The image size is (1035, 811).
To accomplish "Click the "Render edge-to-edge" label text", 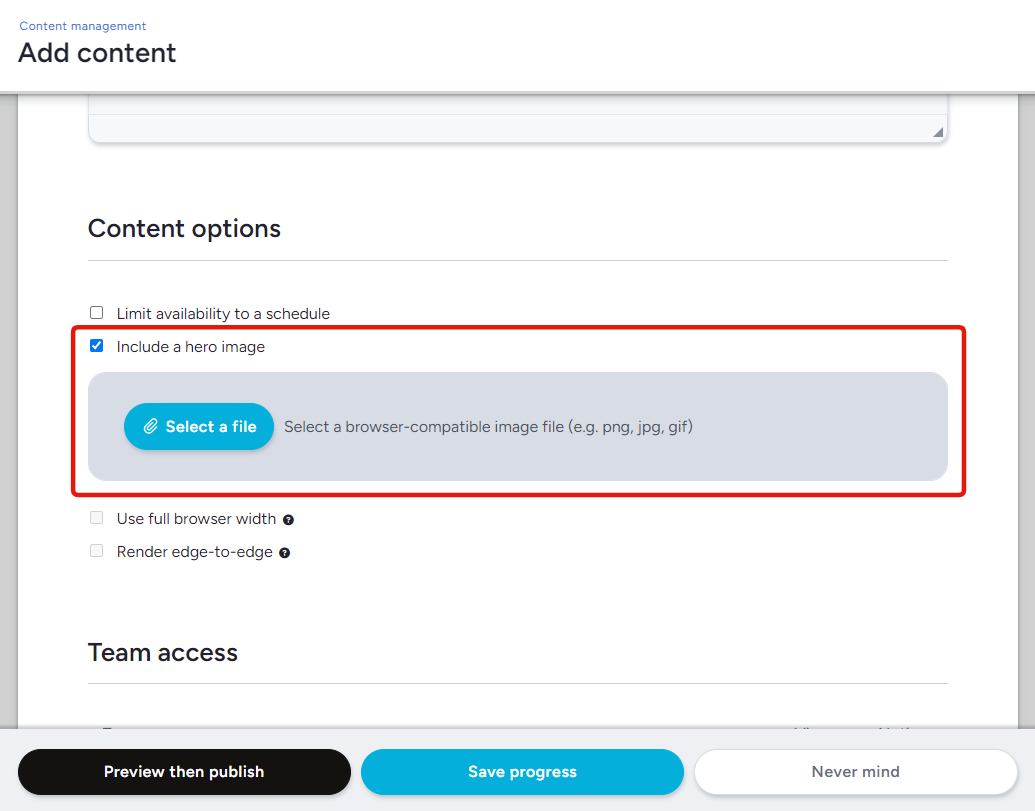I will point(194,552).
